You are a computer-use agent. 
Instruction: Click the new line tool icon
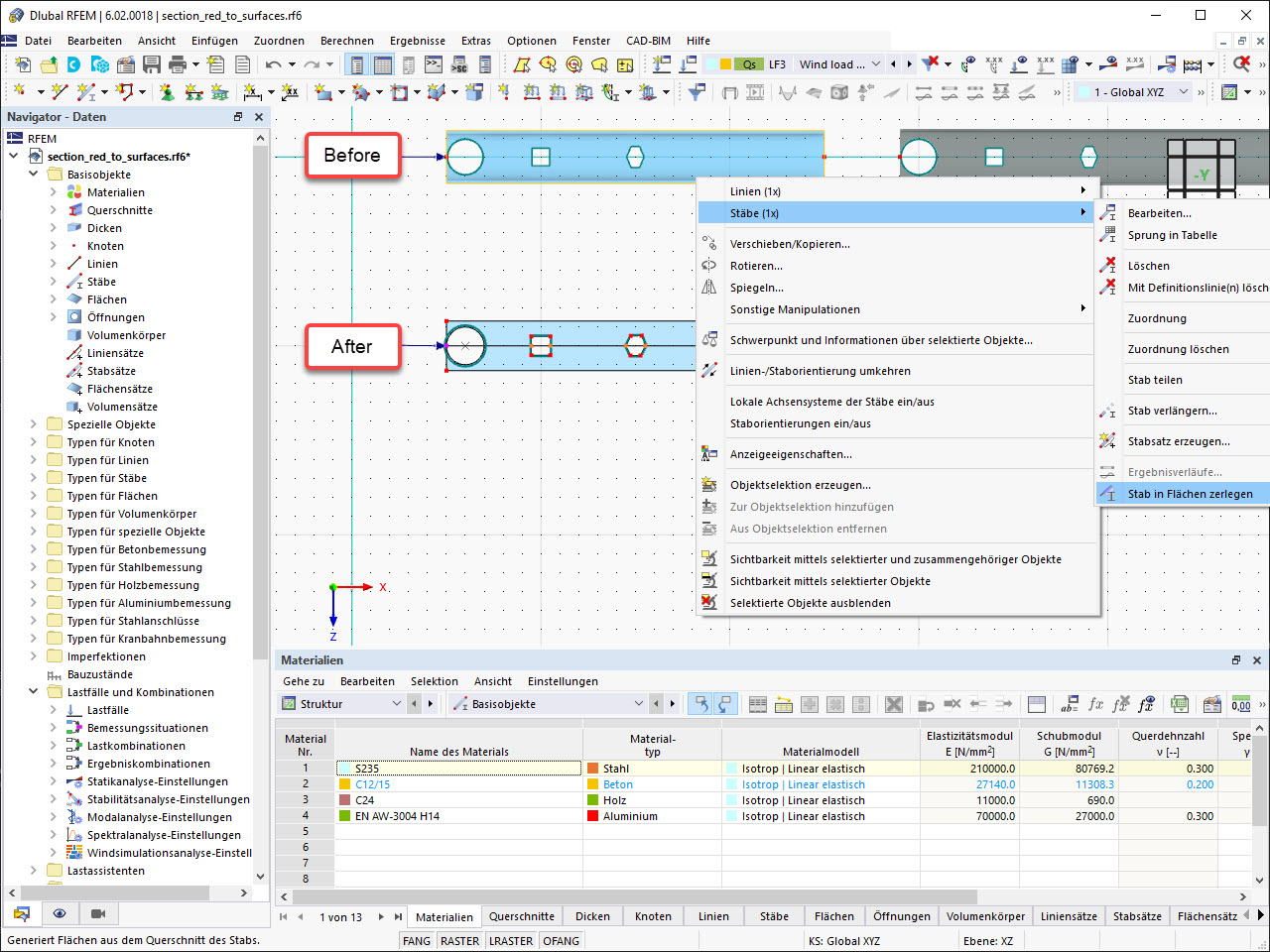pyautogui.click(x=60, y=92)
